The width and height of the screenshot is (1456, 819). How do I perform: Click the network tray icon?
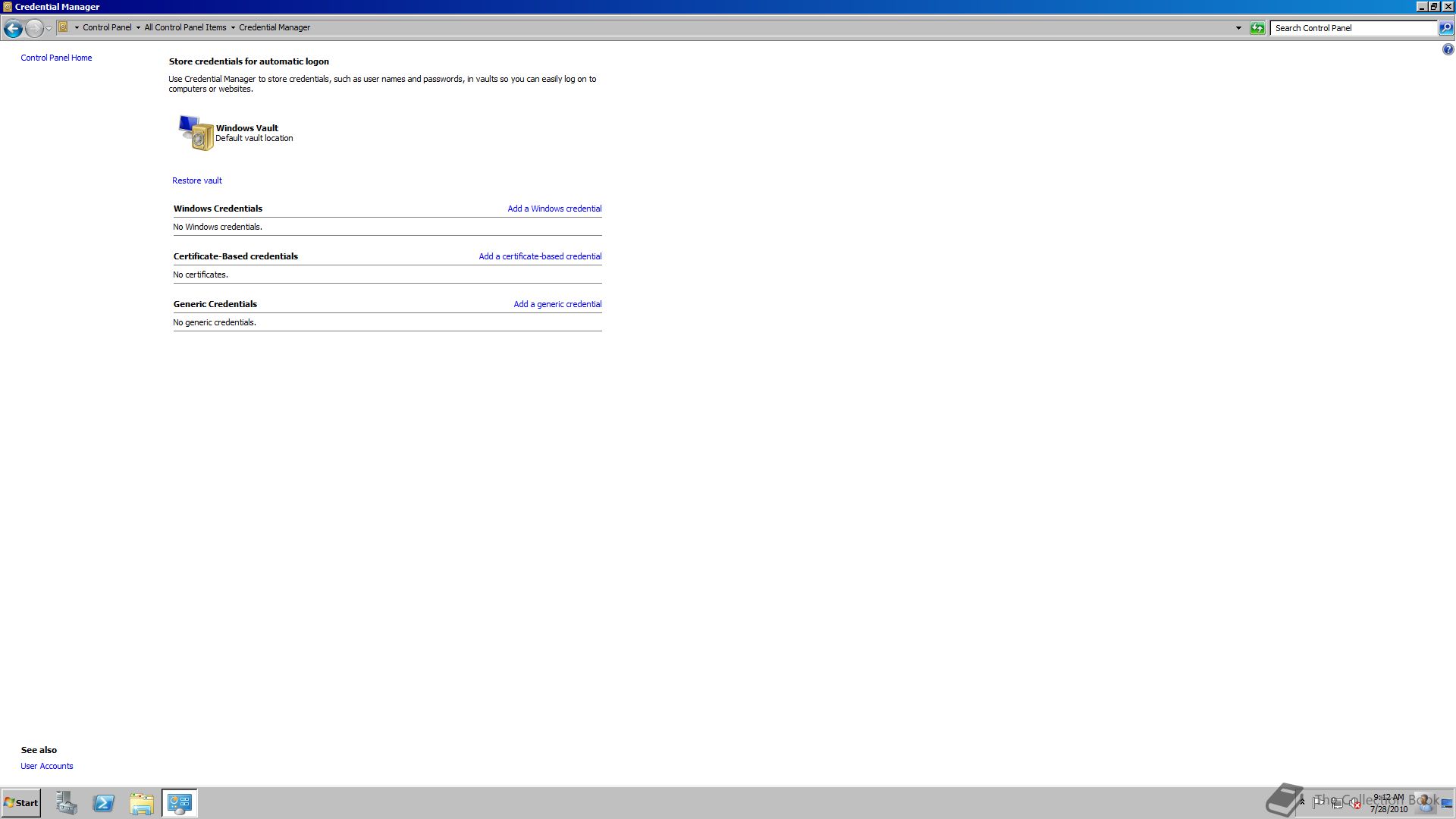tap(1338, 803)
